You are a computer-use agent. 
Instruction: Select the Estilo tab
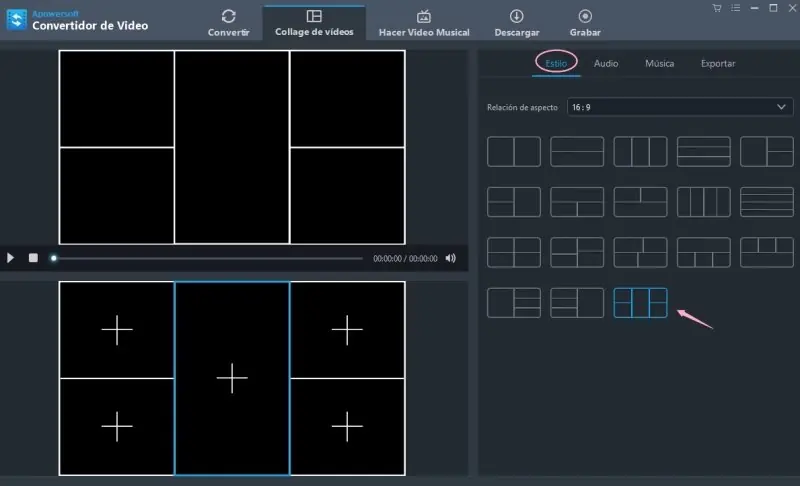556,63
